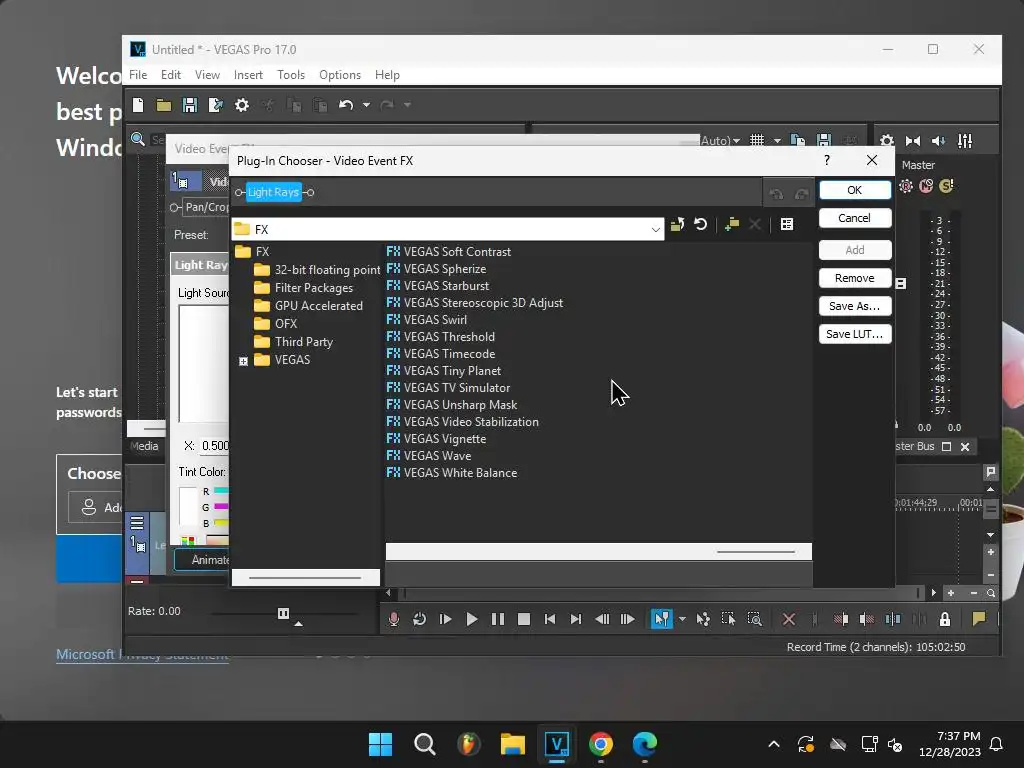Toggle the Lock Event padlock icon

click(944, 619)
